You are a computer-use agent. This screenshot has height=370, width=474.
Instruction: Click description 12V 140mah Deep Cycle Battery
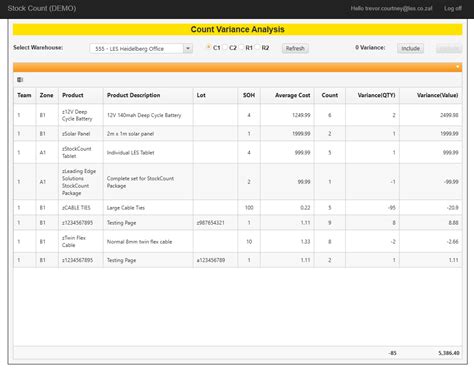click(144, 115)
